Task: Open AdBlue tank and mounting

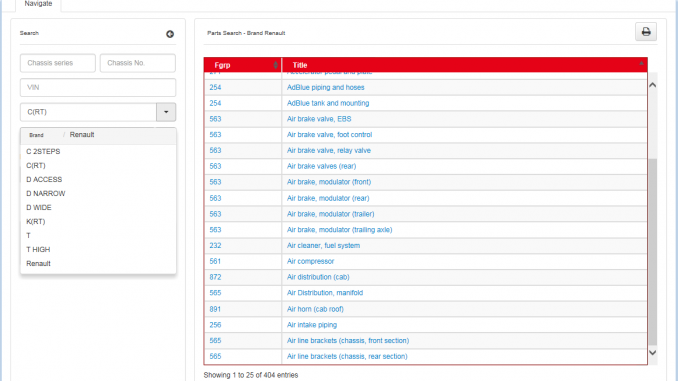Action: (328, 103)
